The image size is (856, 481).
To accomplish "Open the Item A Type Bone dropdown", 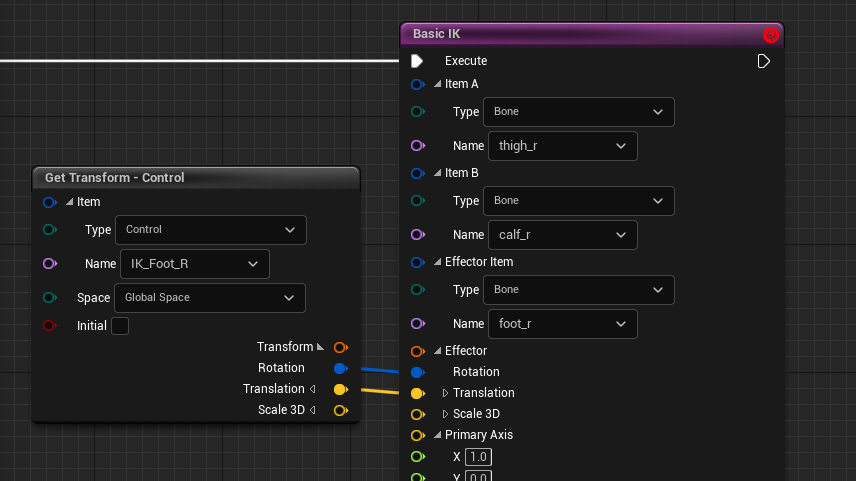I will coord(579,112).
